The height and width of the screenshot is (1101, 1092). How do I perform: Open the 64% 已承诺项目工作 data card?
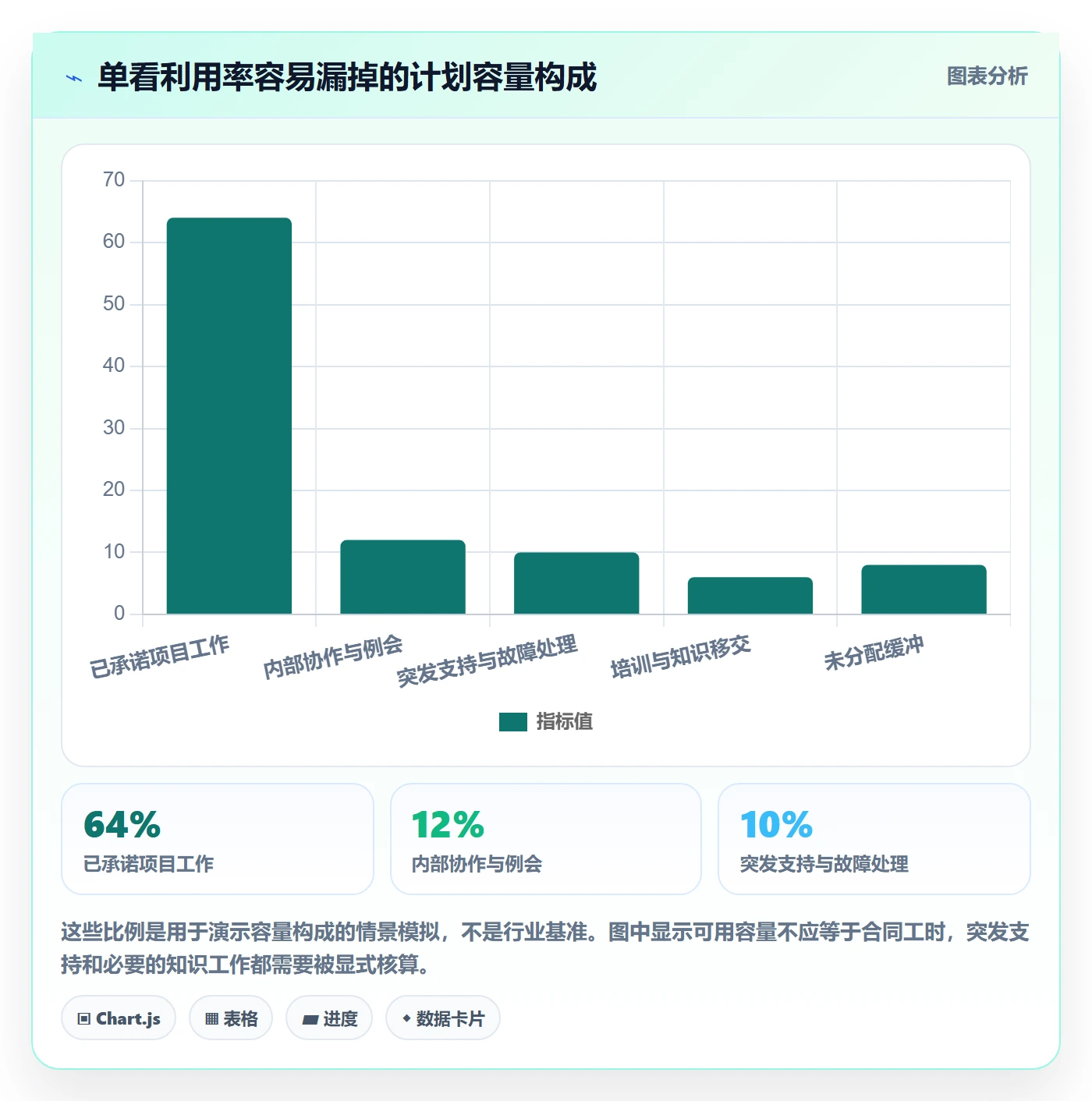point(218,839)
